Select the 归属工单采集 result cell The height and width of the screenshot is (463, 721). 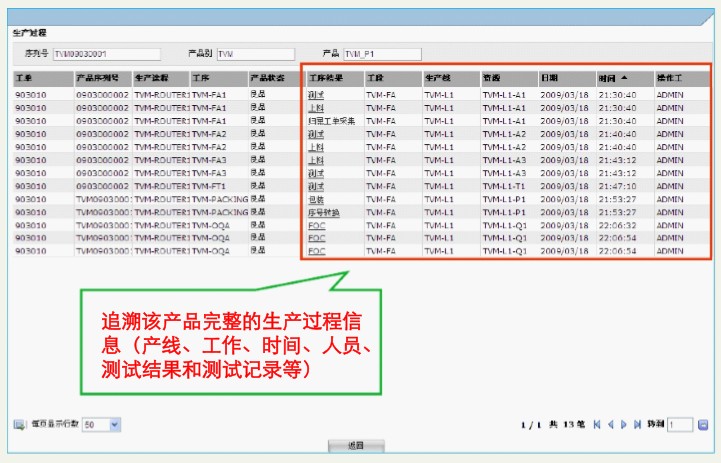click(x=332, y=121)
